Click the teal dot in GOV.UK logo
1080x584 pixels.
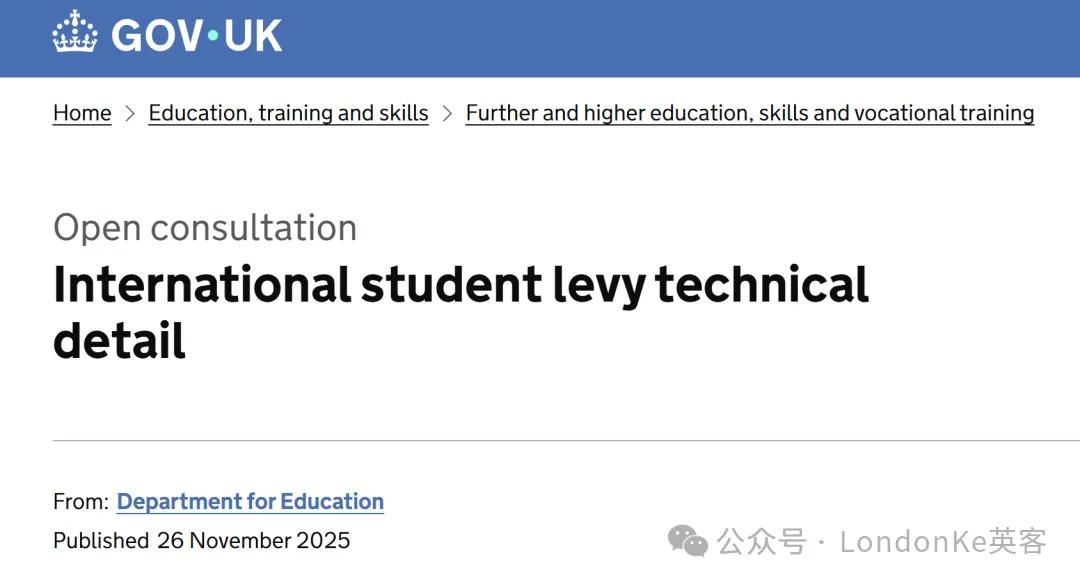(x=211, y=36)
